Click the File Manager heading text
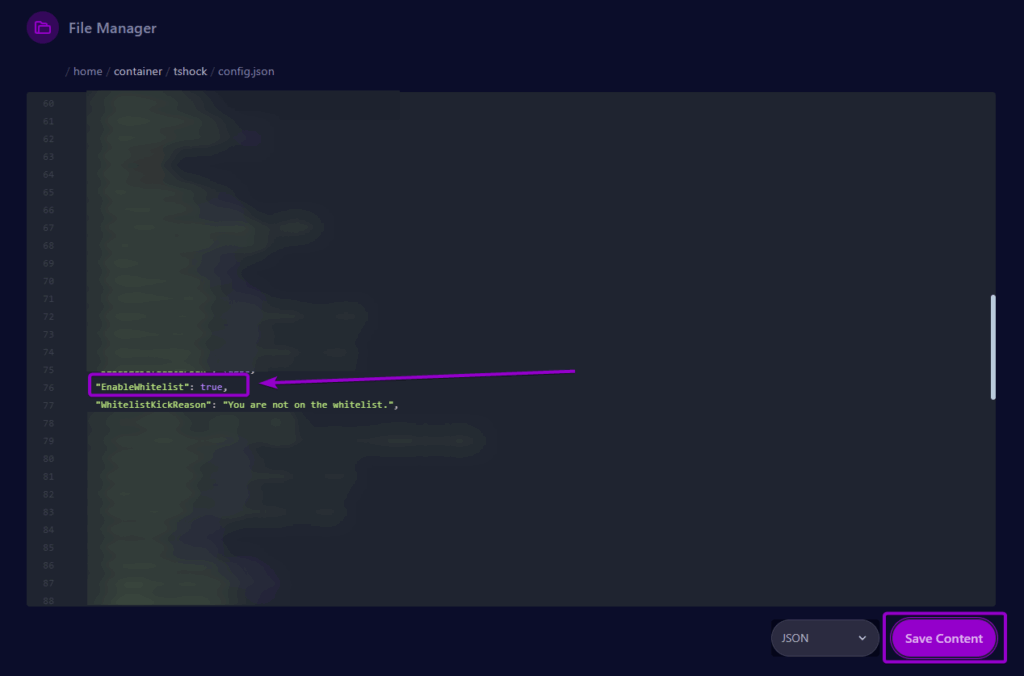1024x676 pixels. click(112, 28)
